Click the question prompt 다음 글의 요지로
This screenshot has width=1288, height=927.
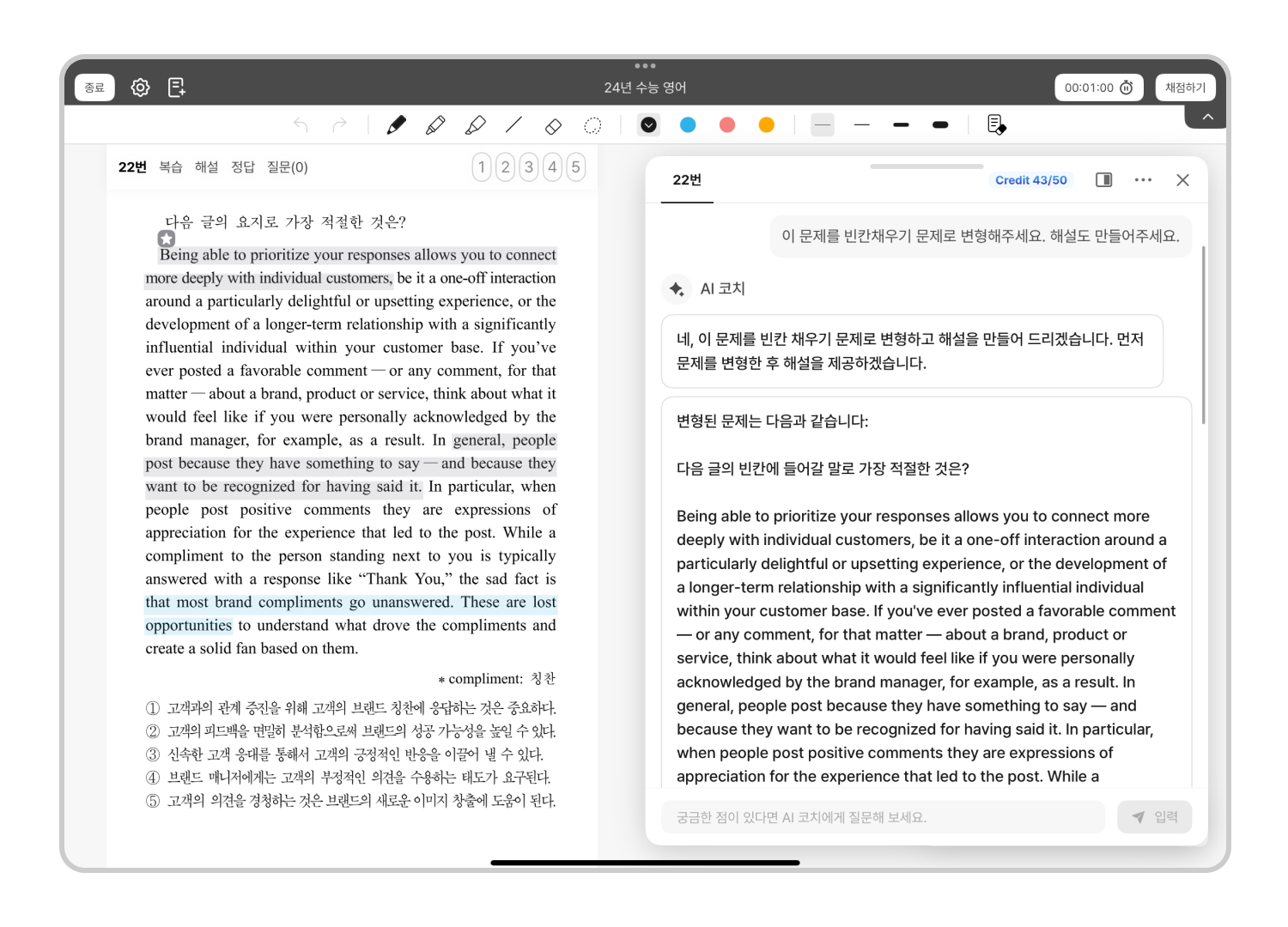click(285, 222)
